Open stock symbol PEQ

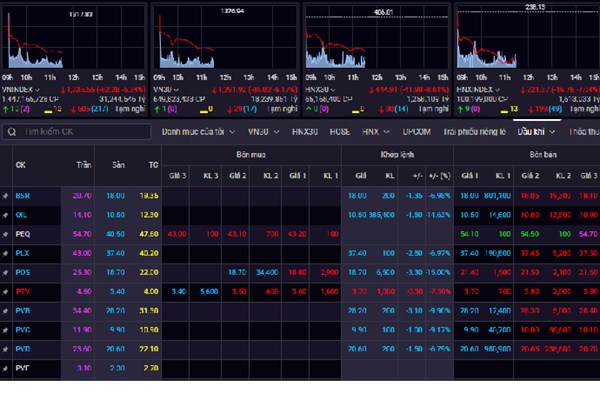(x=23, y=234)
